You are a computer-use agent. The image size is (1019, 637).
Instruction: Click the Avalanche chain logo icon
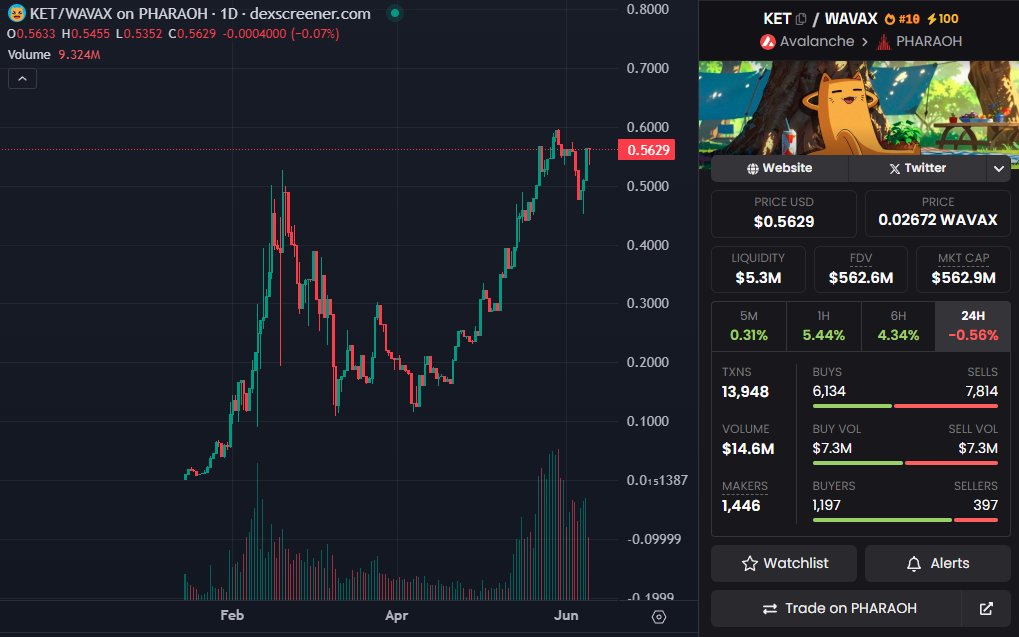point(768,42)
